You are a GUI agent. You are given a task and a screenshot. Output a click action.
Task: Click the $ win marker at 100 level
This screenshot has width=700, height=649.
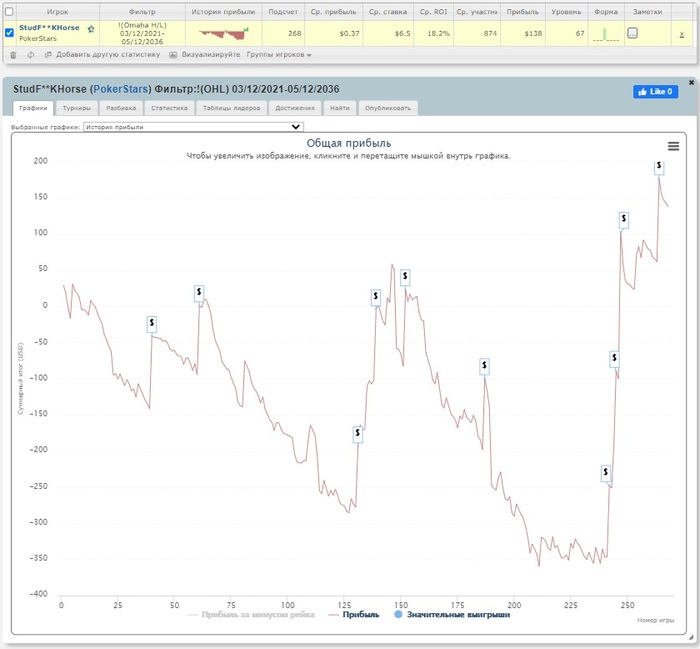pos(624,219)
